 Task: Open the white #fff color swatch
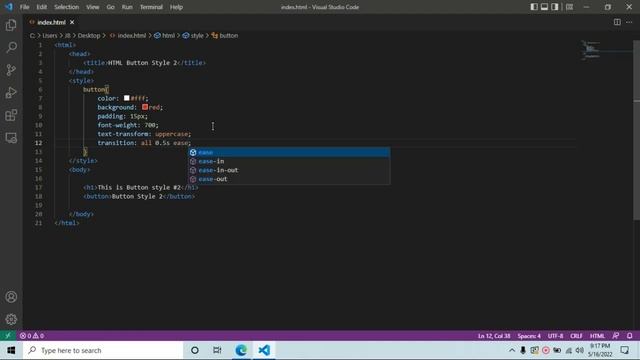[127, 98]
